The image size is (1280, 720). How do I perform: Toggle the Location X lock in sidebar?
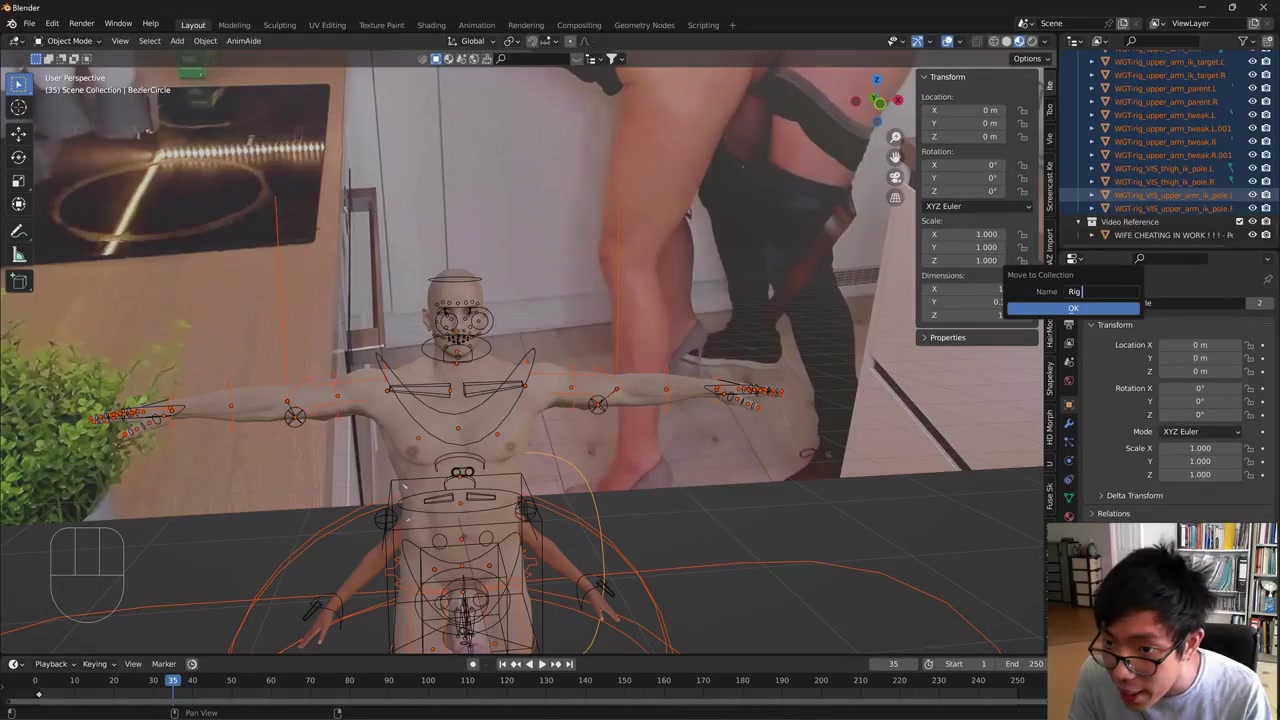1022,110
